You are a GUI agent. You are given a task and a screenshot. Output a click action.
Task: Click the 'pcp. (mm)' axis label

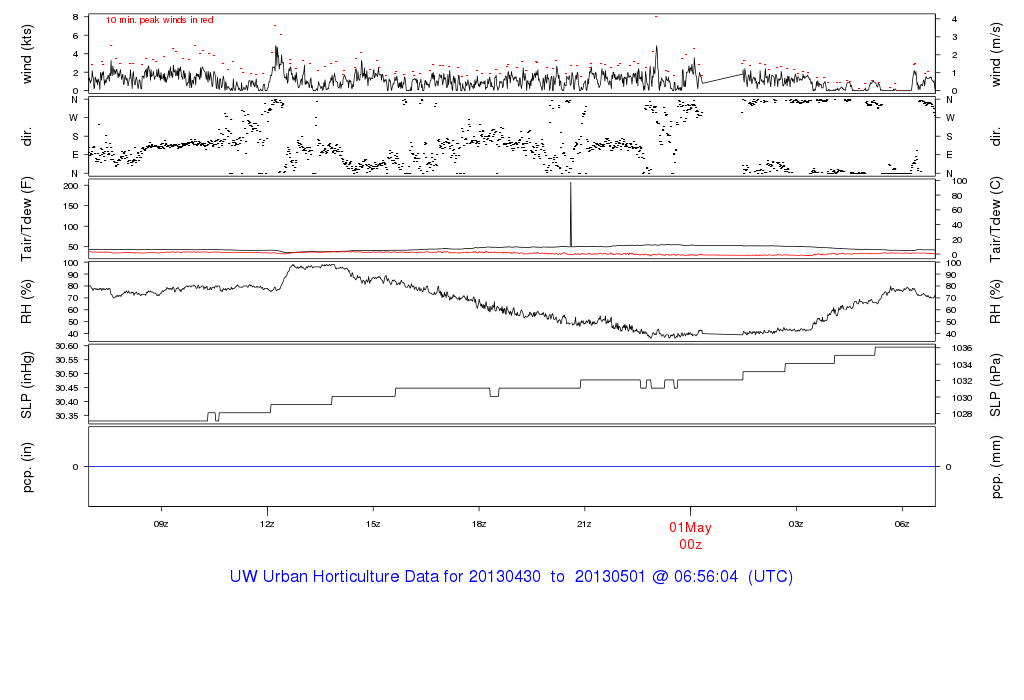995,468
